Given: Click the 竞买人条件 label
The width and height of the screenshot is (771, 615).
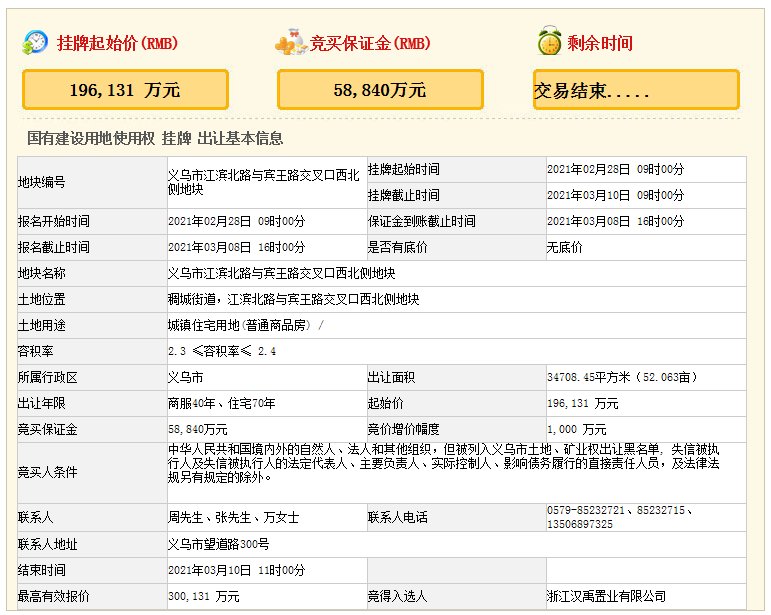Looking at the screenshot, I should [x=48, y=472].
